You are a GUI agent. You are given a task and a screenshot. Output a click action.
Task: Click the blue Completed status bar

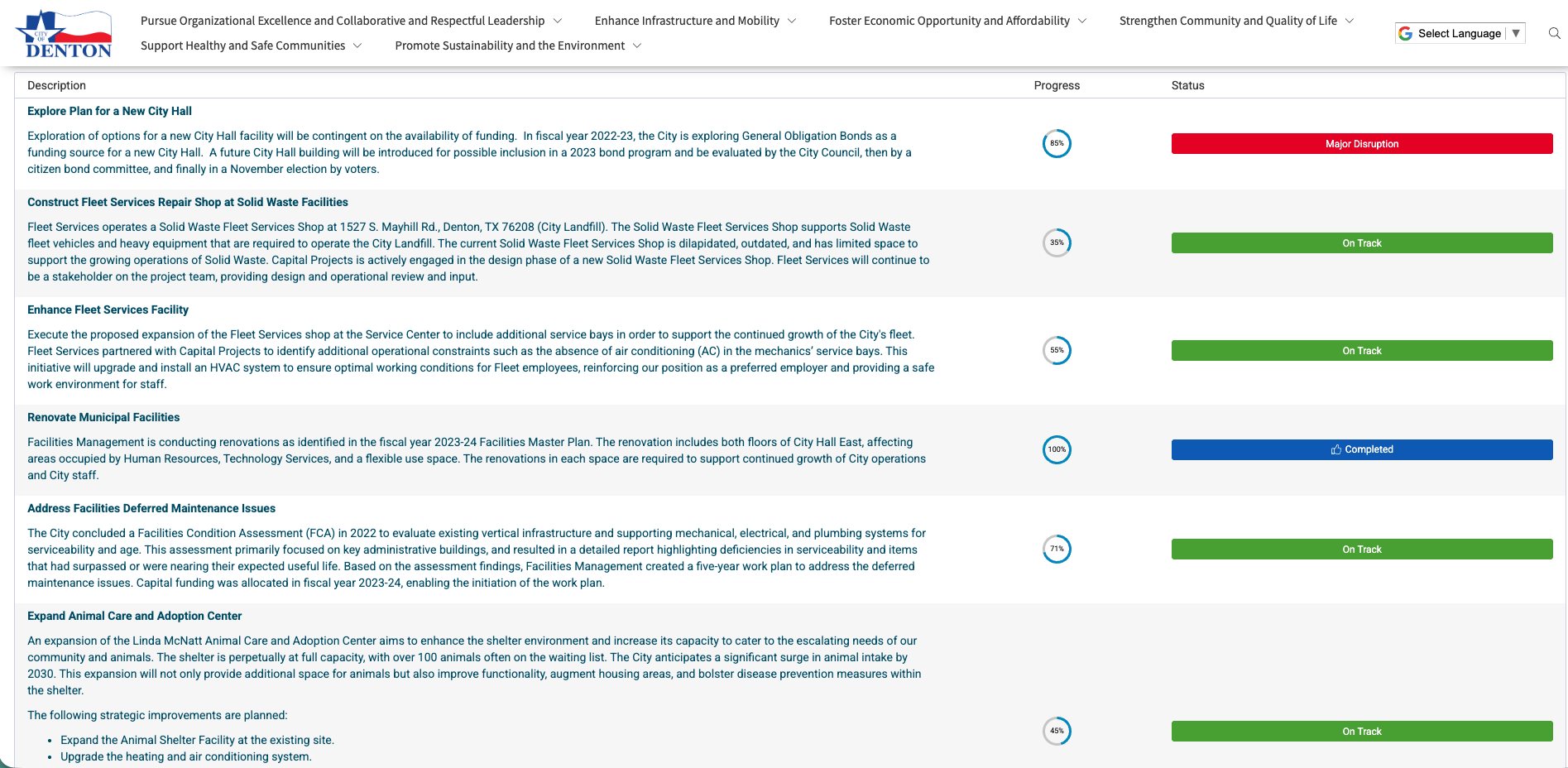point(1361,449)
